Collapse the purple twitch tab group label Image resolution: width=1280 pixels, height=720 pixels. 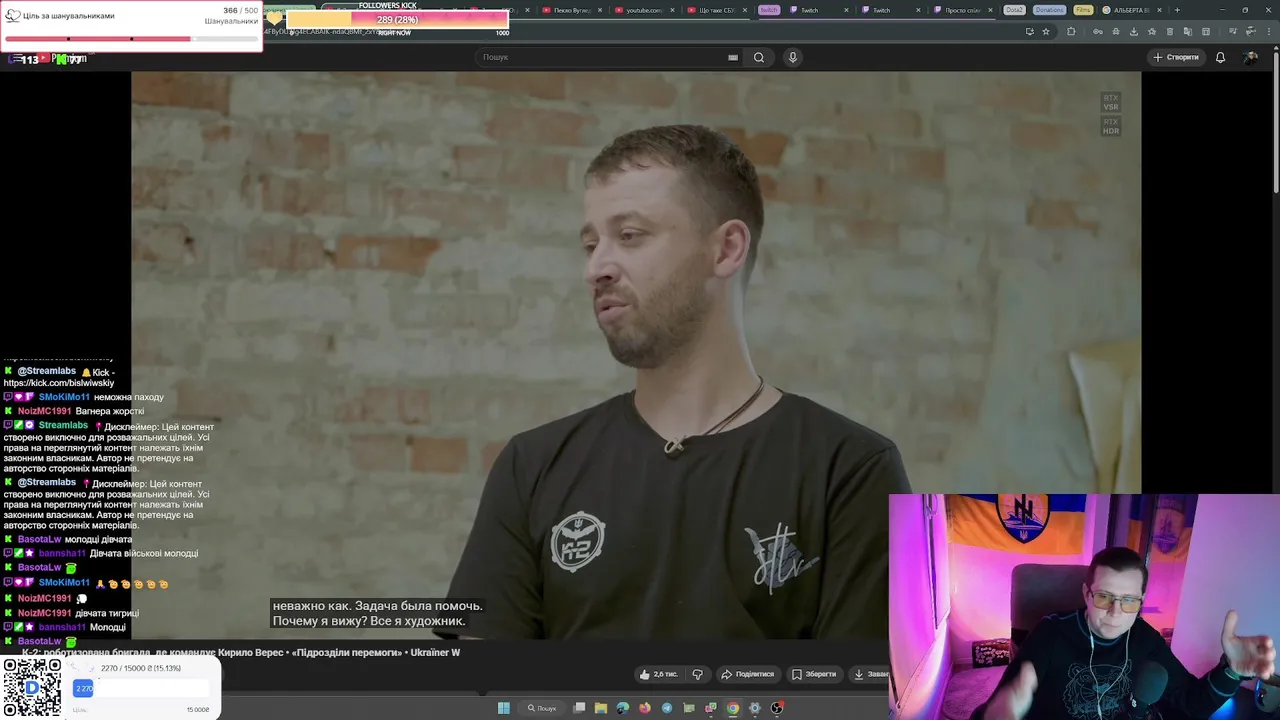click(768, 10)
